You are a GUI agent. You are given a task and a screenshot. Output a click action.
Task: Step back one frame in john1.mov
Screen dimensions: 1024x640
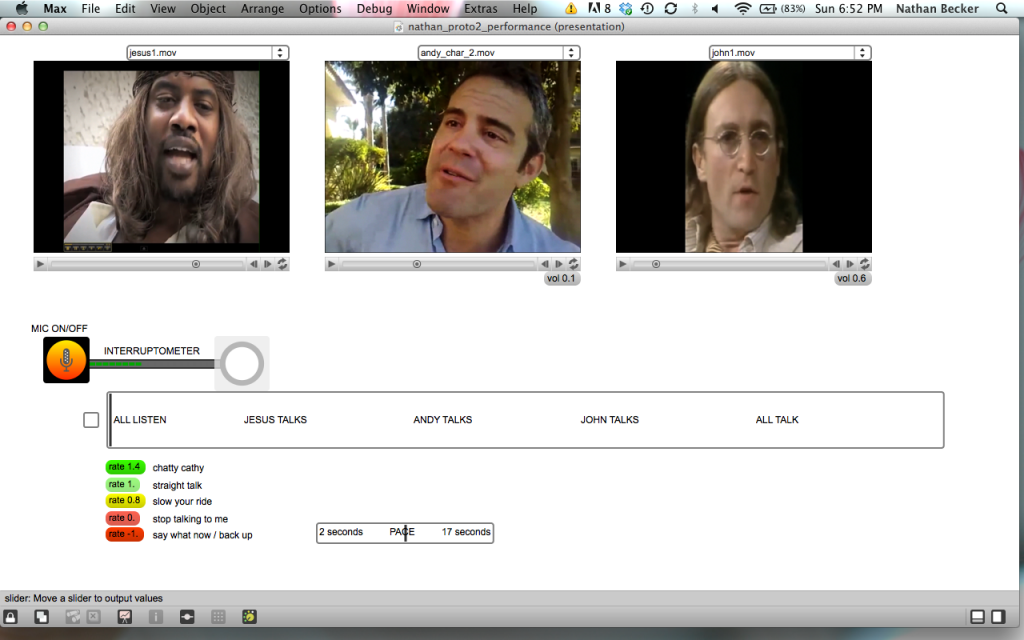[x=836, y=264]
